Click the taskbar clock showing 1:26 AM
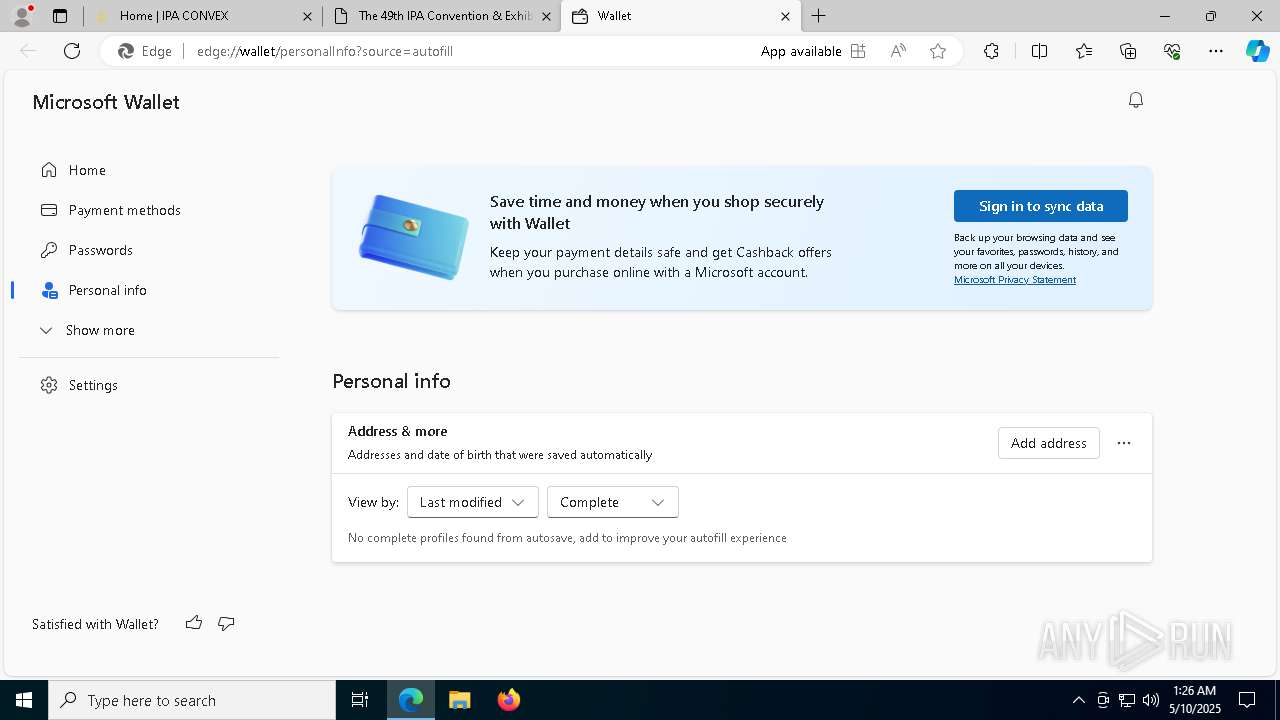Viewport: 1280px width, 720px height. pos(1195,700)
